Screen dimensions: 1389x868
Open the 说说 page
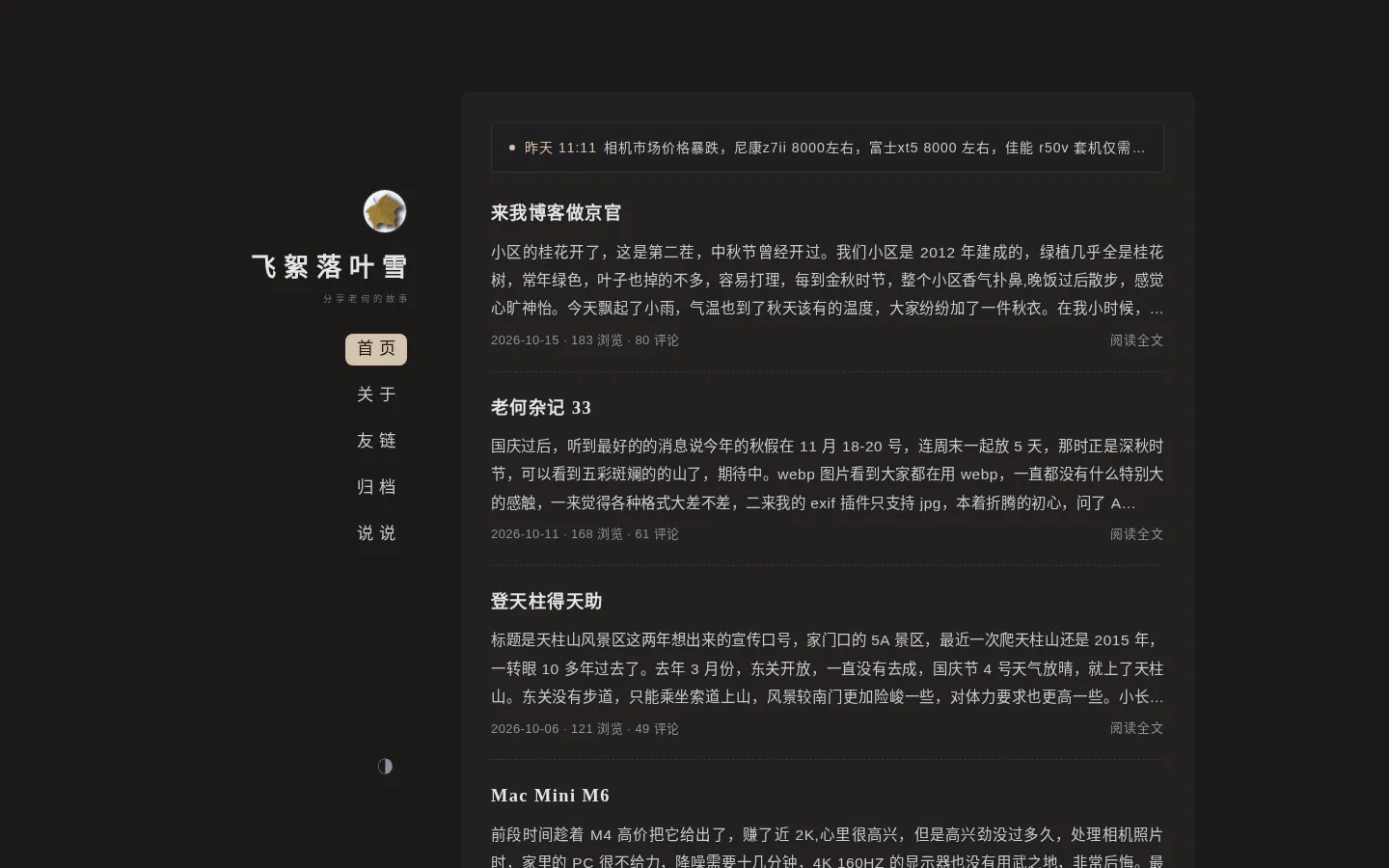pyautogui.click(x=376, y=533)
